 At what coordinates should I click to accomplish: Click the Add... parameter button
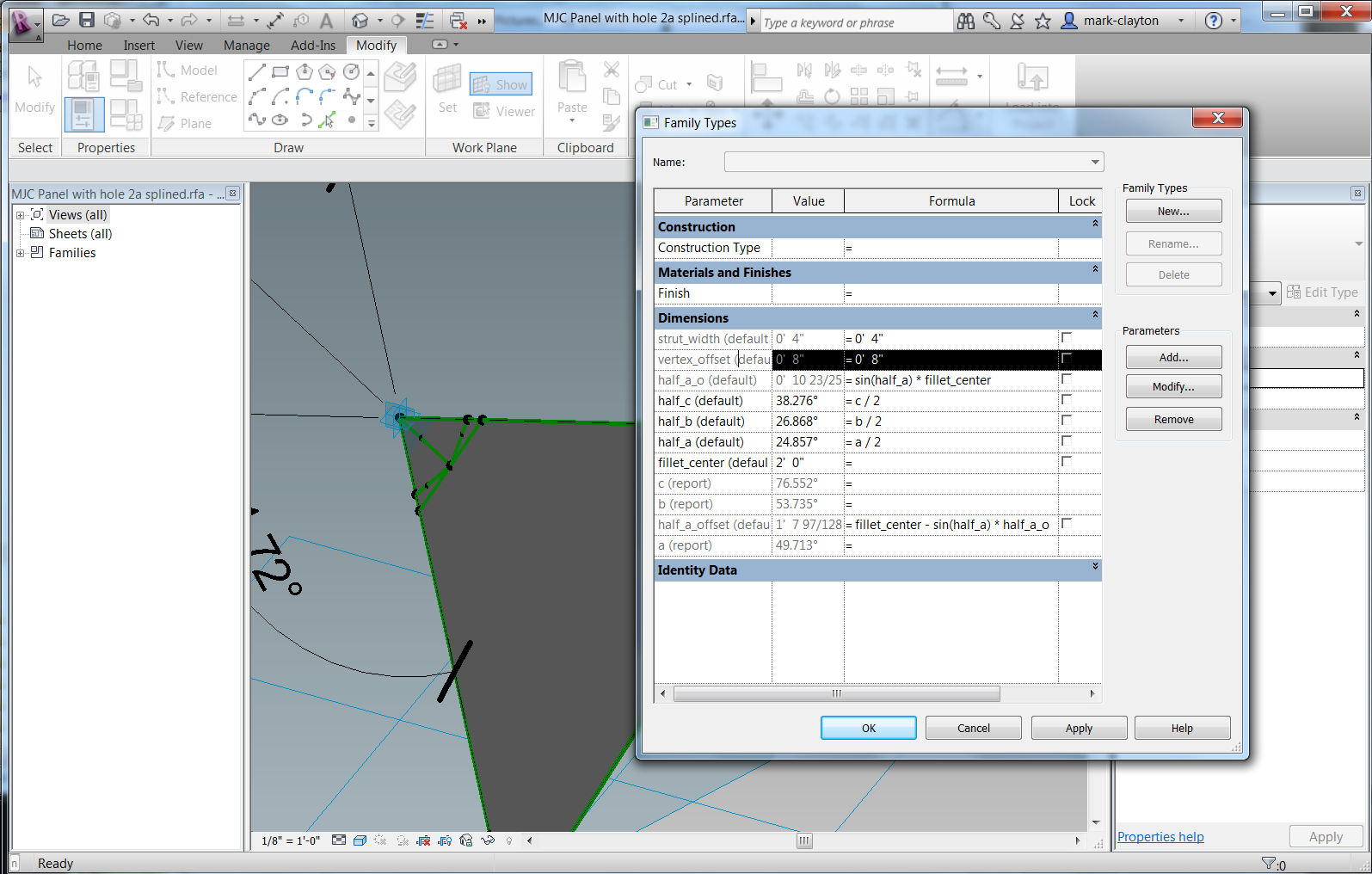click(1173, 357)
